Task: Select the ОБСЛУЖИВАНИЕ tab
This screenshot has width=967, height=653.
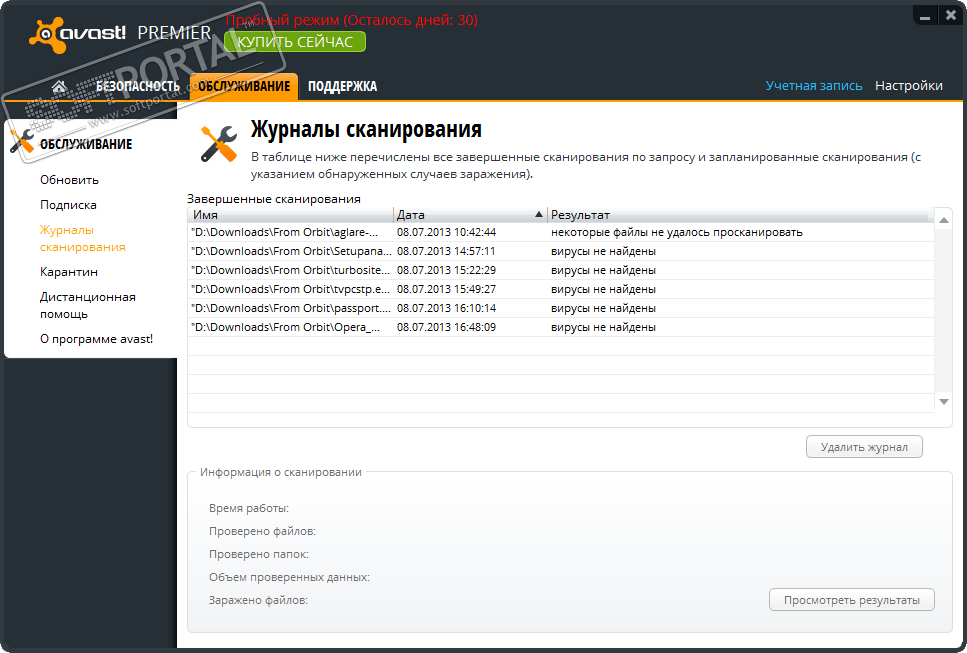Action: coord(244,86)
